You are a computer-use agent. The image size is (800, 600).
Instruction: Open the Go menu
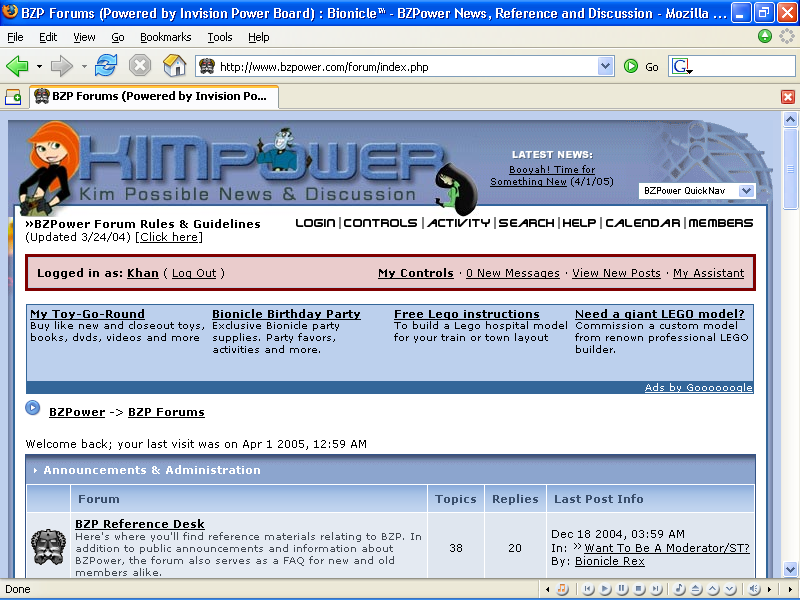pyautogui.click(x=118, y=37)
